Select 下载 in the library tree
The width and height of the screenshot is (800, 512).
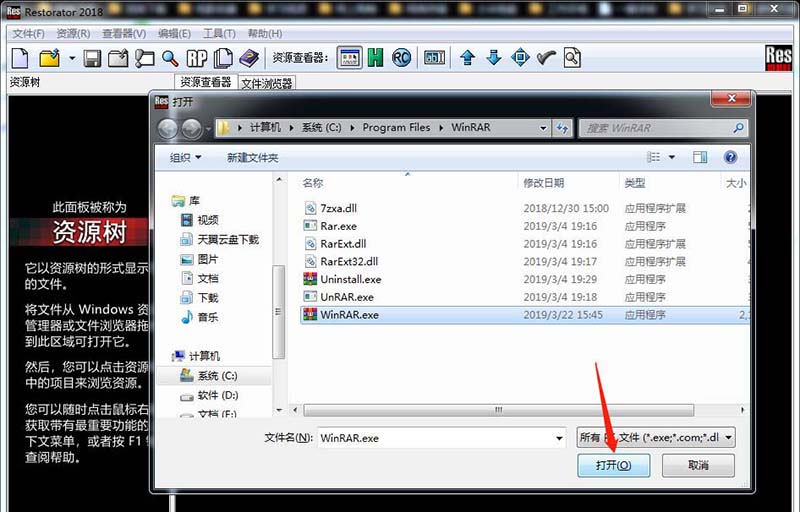point(200,298)
